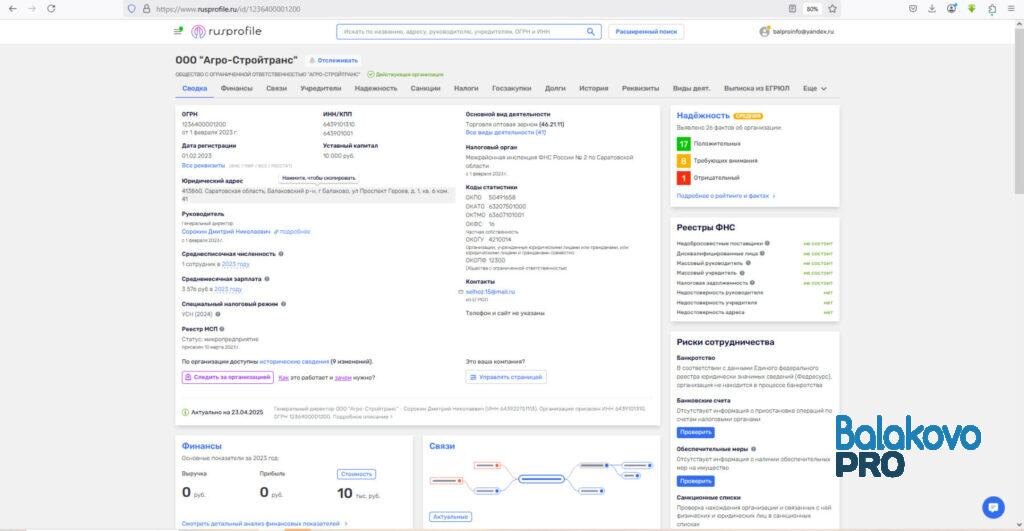Open the chat support bubble icon
Image resolution: width=1024 pixels, height=531 pixels.
(993, 507)
